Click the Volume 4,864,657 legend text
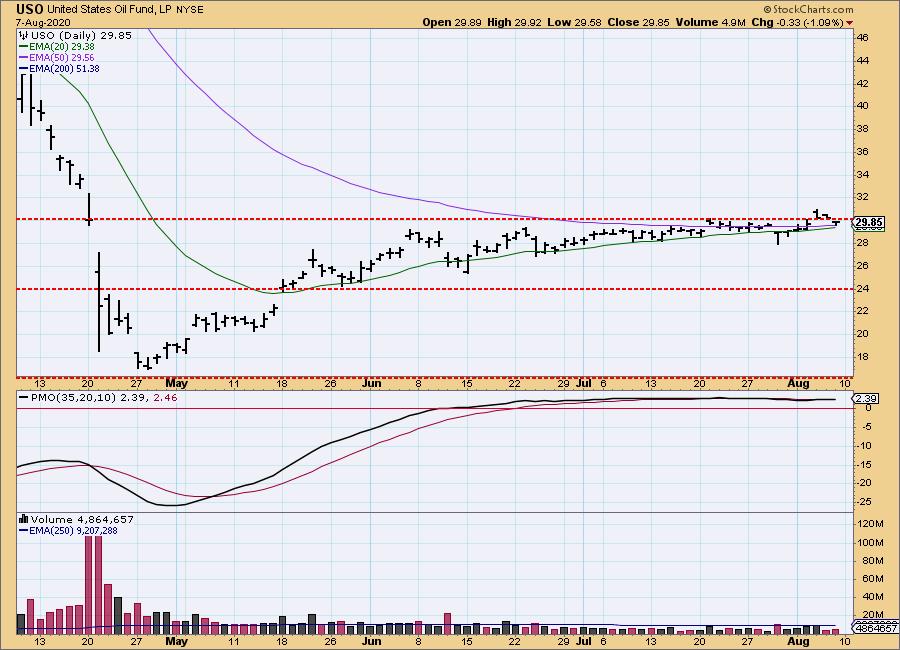 82,519
